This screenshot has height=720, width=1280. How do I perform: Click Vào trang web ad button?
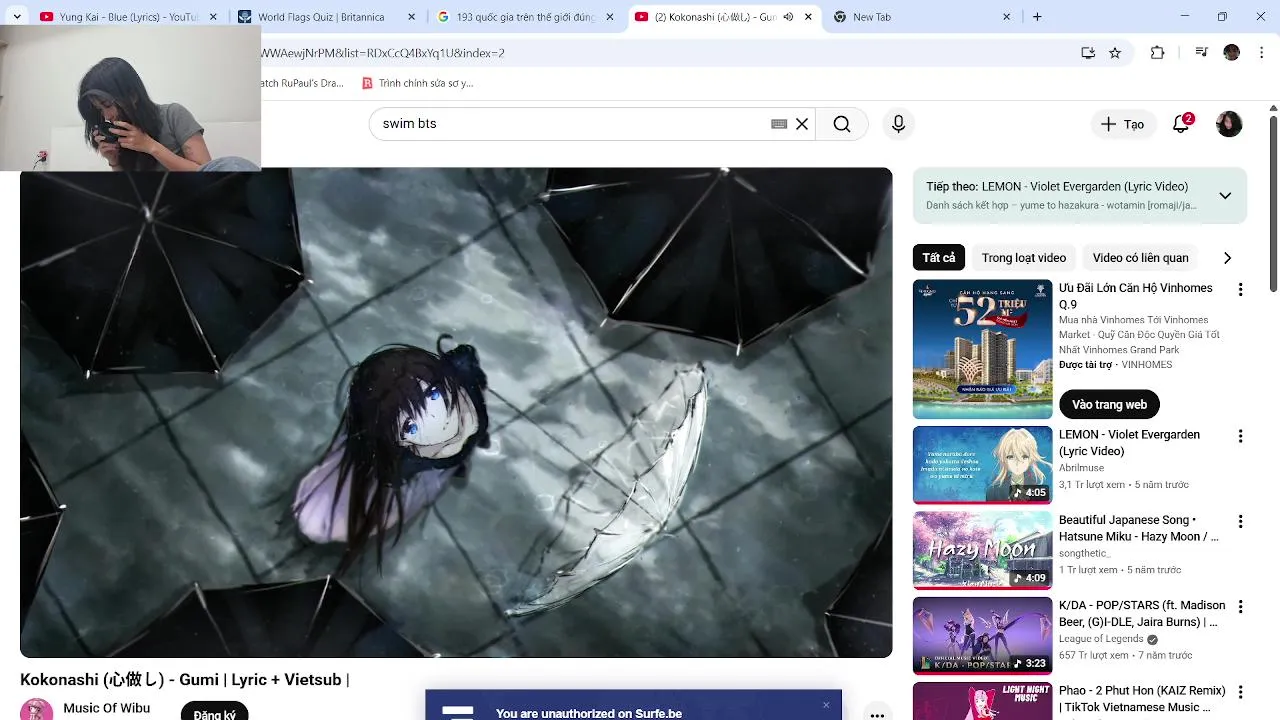1109,405
